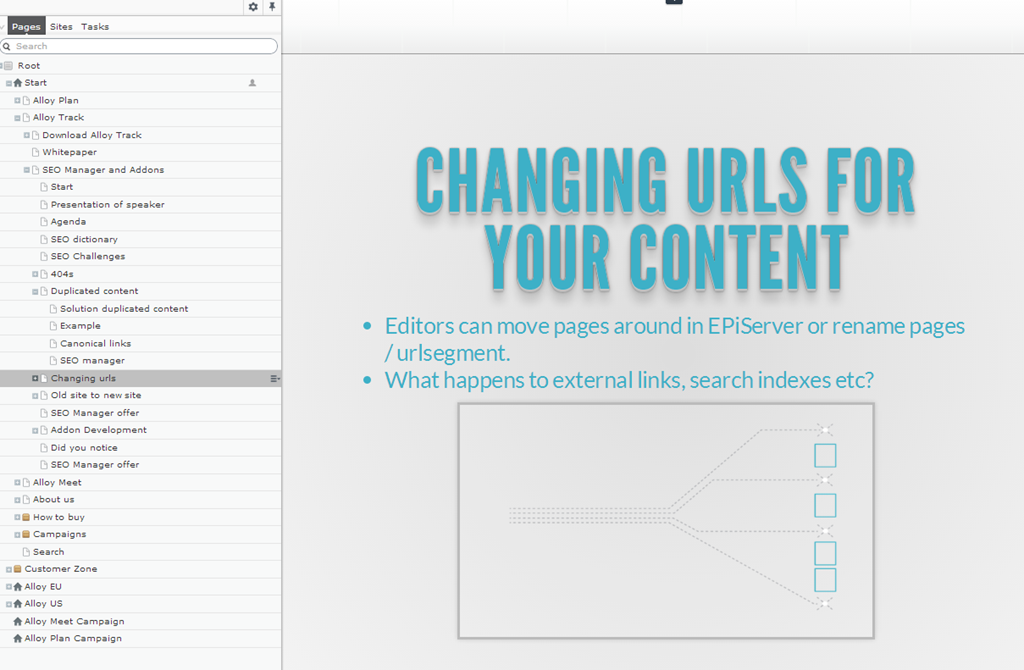Click the Search input field
The width and height of the screenshot is (1024, 670).
point(140,46)
